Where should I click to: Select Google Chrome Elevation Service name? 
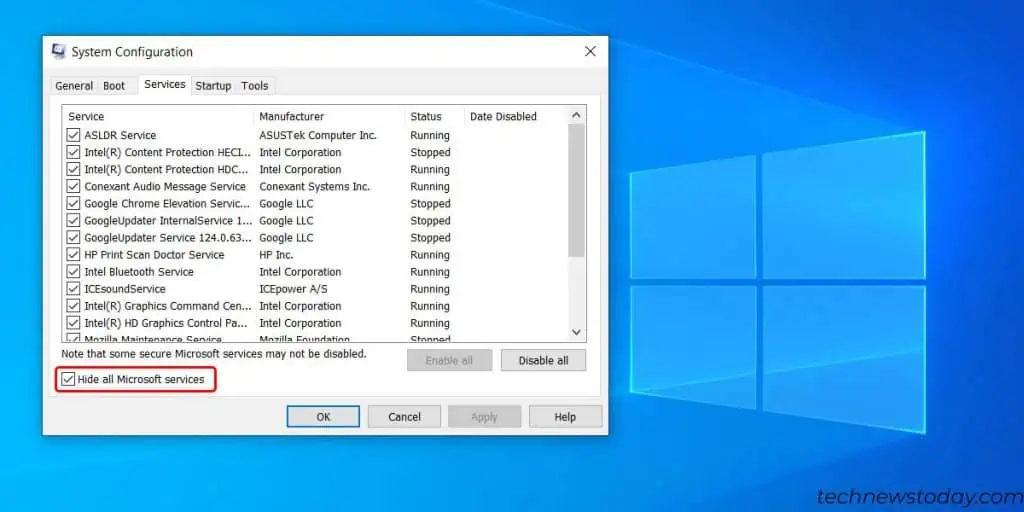point(167,204)
